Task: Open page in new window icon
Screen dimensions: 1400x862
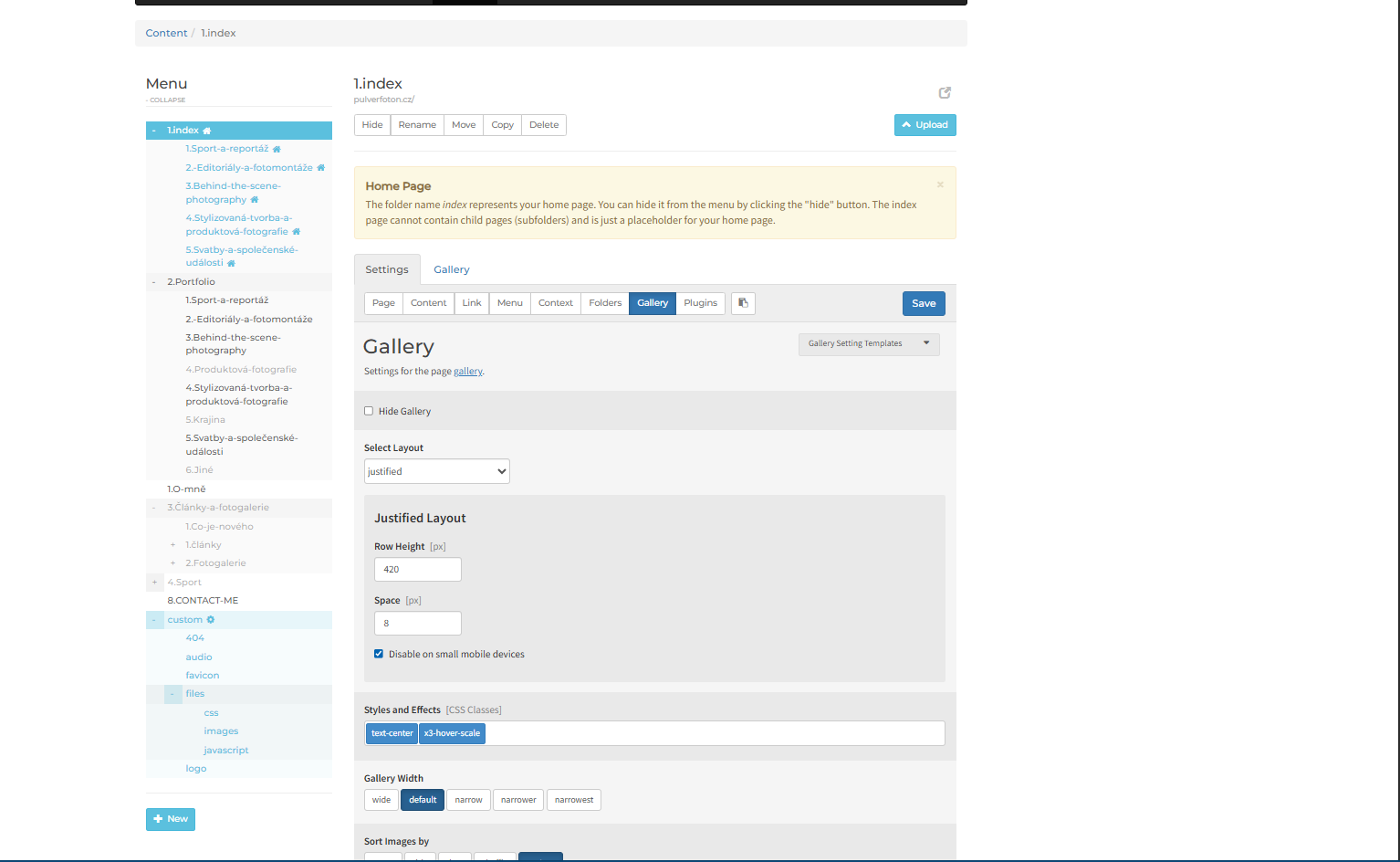Action: [x=945, y=92]
